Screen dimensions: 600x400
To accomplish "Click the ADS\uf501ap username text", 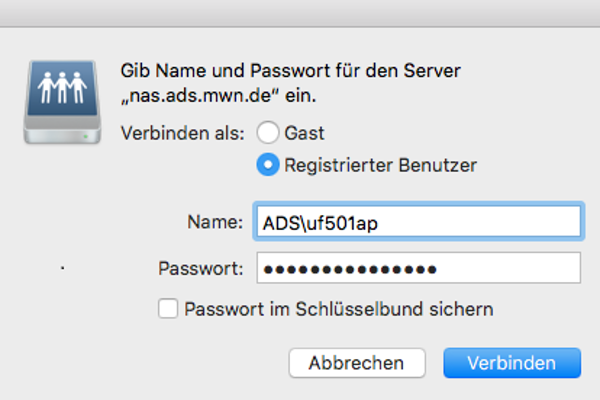I will click(314, 222).
